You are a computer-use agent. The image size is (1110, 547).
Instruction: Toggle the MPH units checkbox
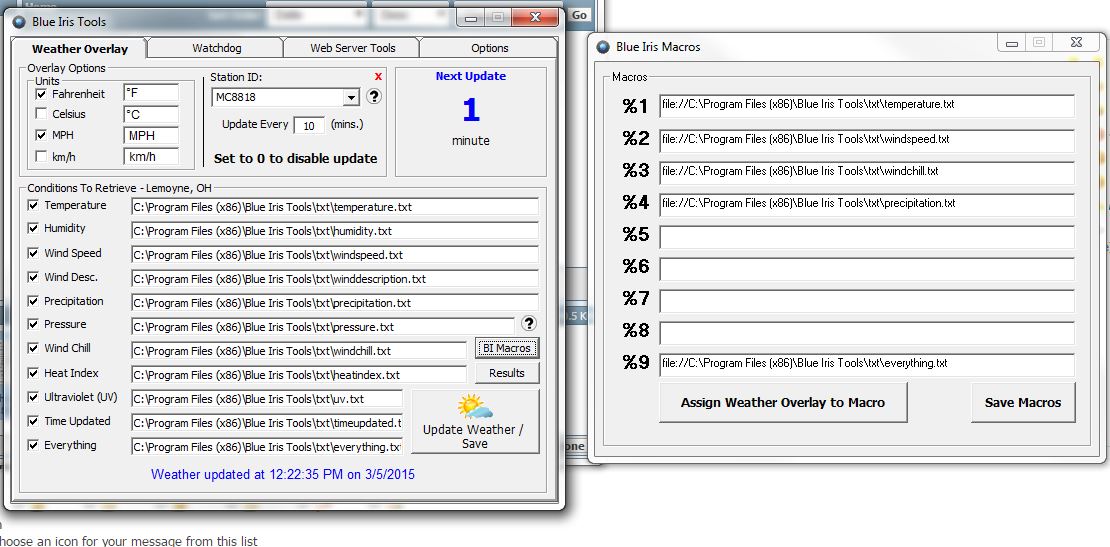click(41, 135)
